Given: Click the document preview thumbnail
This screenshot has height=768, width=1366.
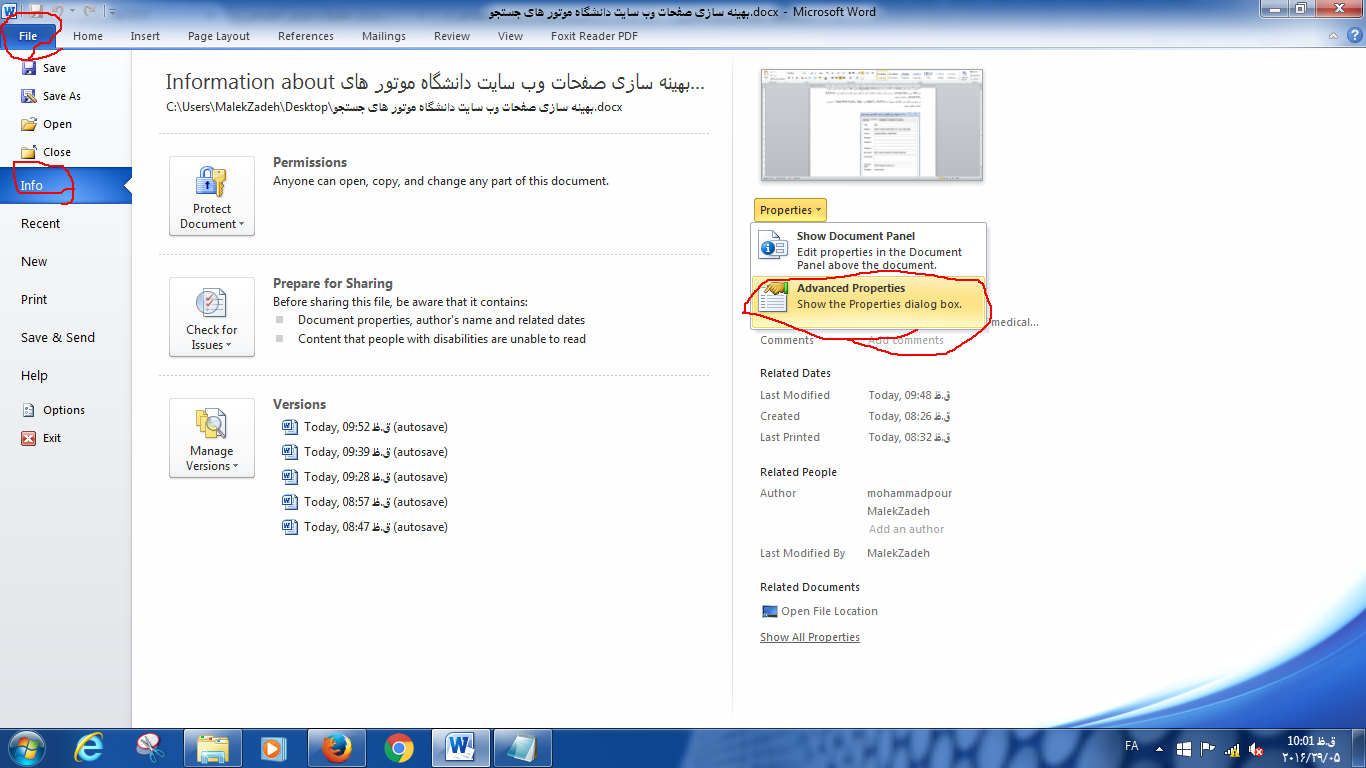Looking at the screenshot, I should coord(871,125).
